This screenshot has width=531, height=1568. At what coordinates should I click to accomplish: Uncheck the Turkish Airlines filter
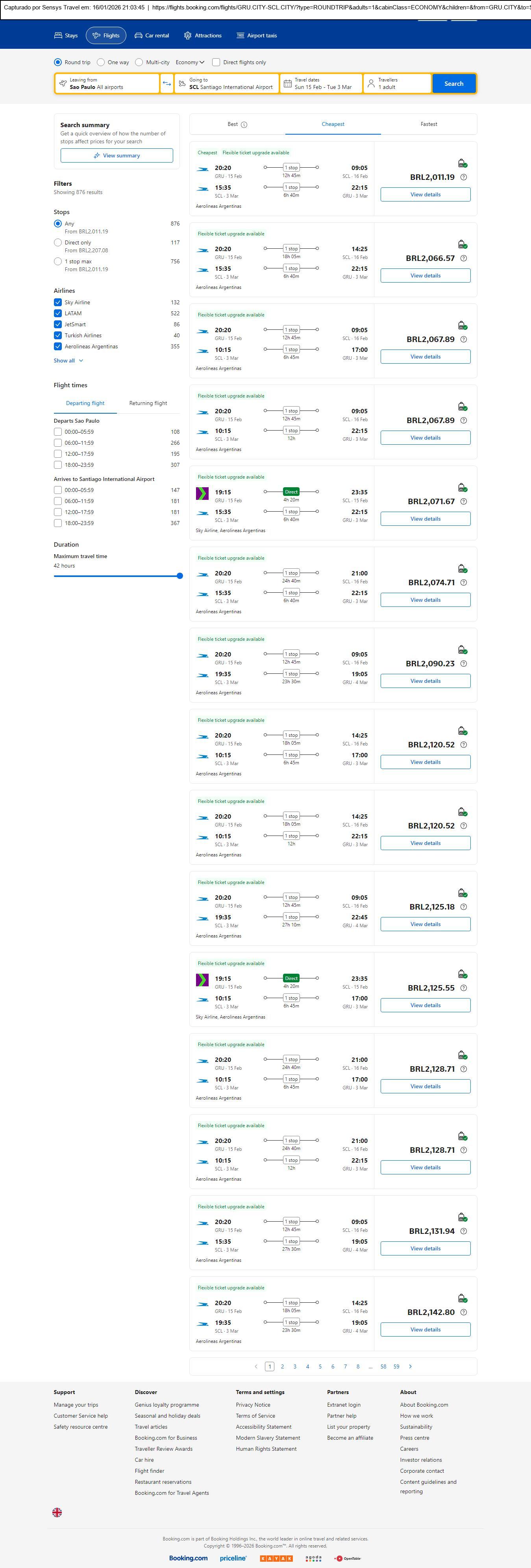(58, 335)
